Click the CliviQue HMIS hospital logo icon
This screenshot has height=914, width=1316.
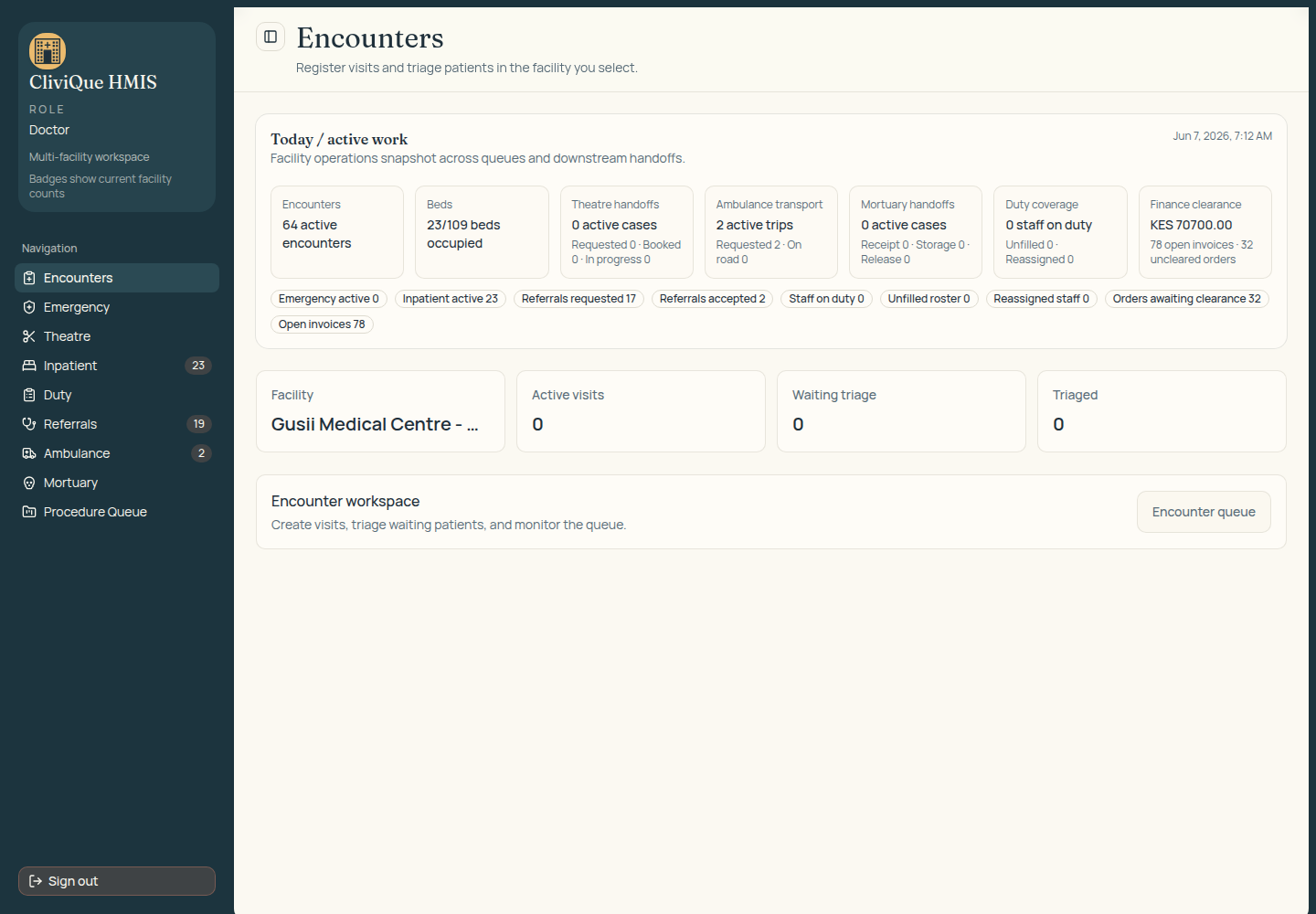point(48,51)
